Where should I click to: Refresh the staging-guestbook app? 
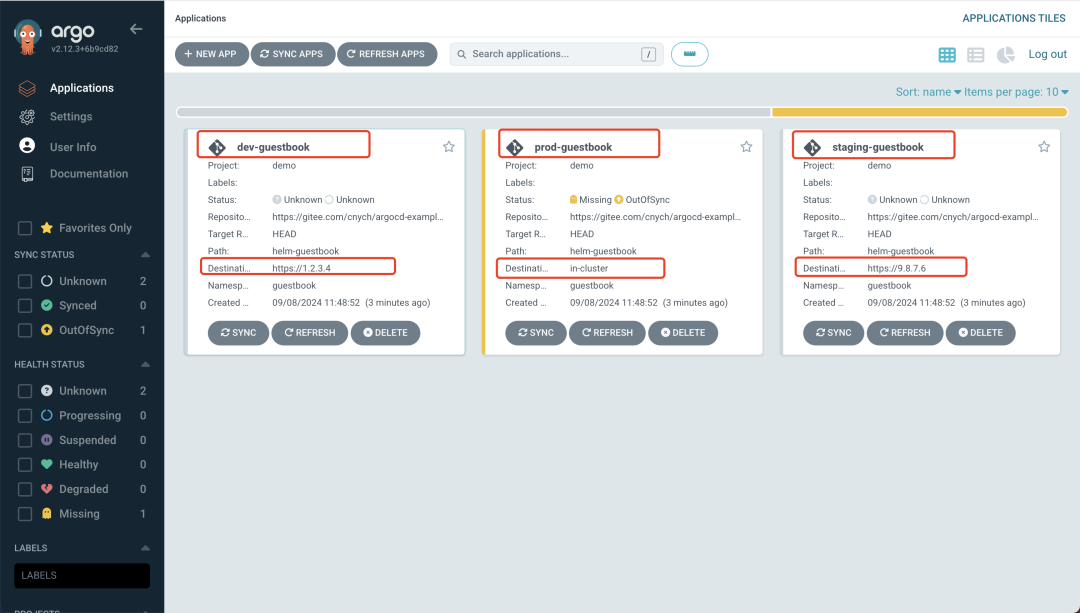pos(905,333)
